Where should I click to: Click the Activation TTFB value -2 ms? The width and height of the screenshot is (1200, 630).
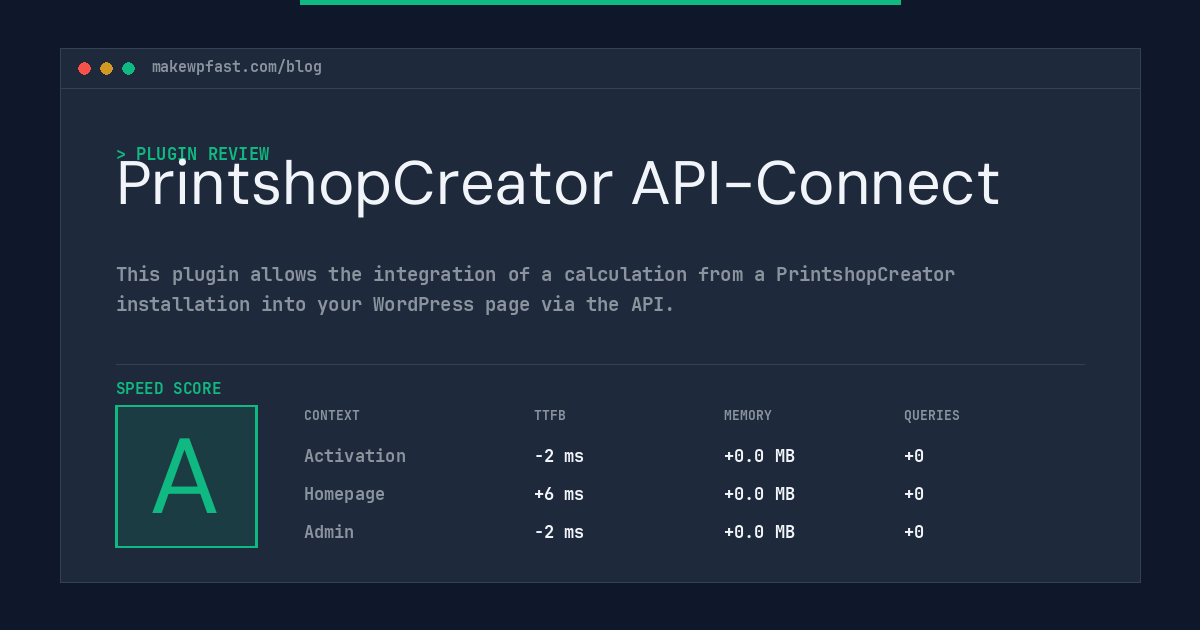tap(559, 456)
